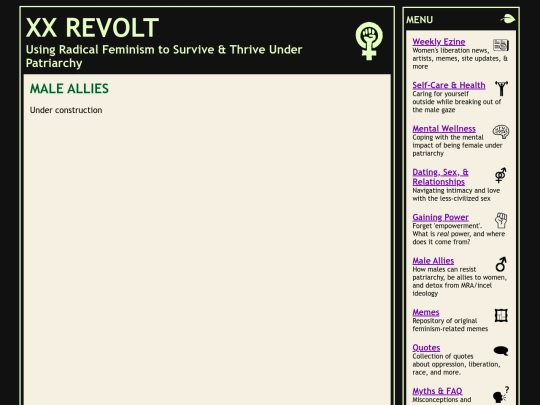Click the description "Forget 'empowerment'. What is real power"
Image resolution: width=540 pixels, height=405 pixels.
tap(458, 234)
